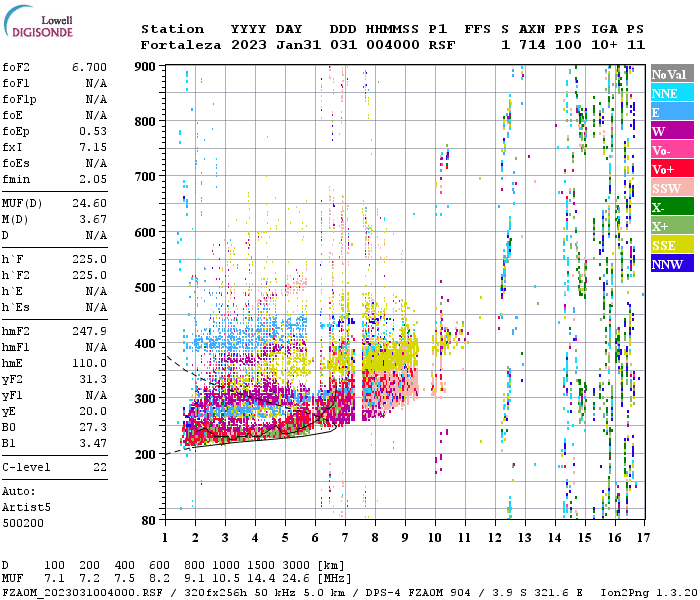This screenshot has width=700, height=600.
Task: Click the foEp value 0.53
Action: click(93, 131)
